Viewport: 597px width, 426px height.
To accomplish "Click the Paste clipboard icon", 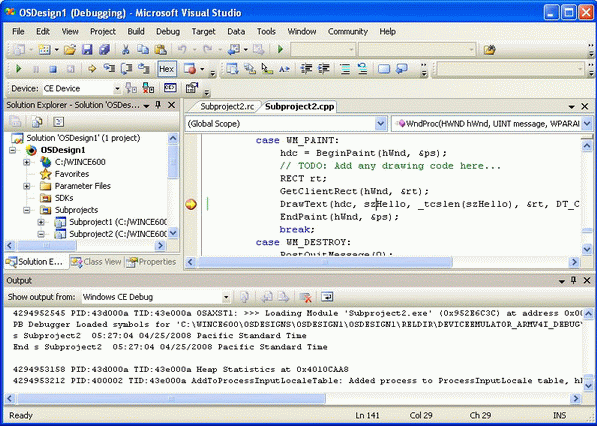I will [160, 49].
